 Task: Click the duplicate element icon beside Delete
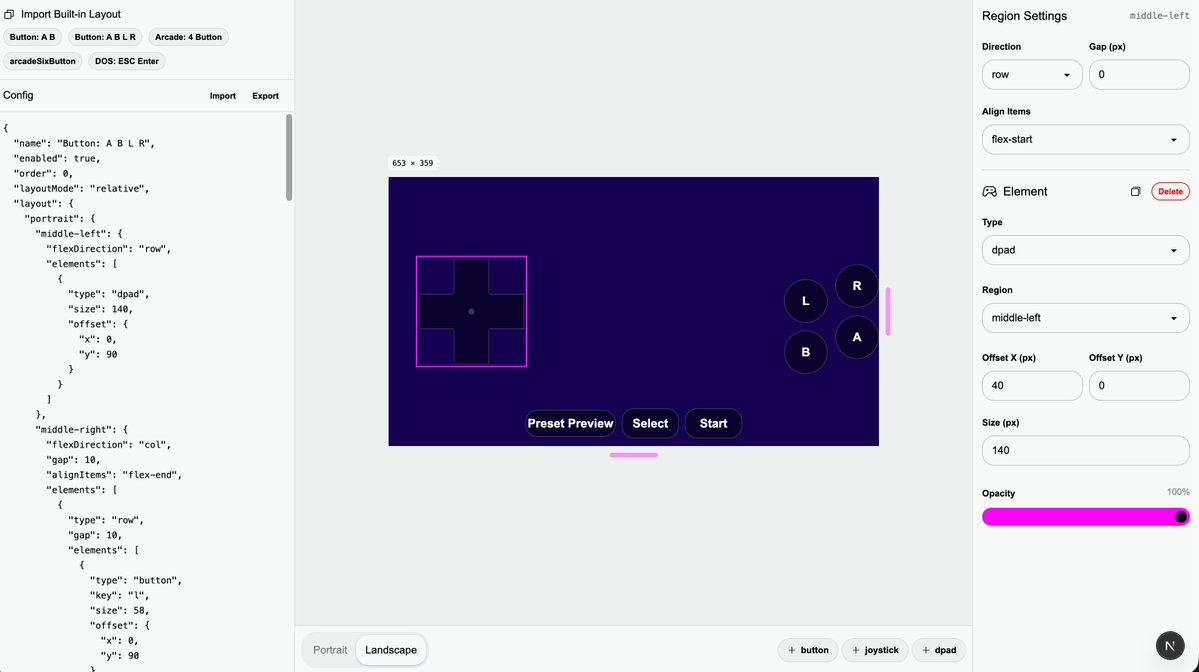coord(1136,192)
